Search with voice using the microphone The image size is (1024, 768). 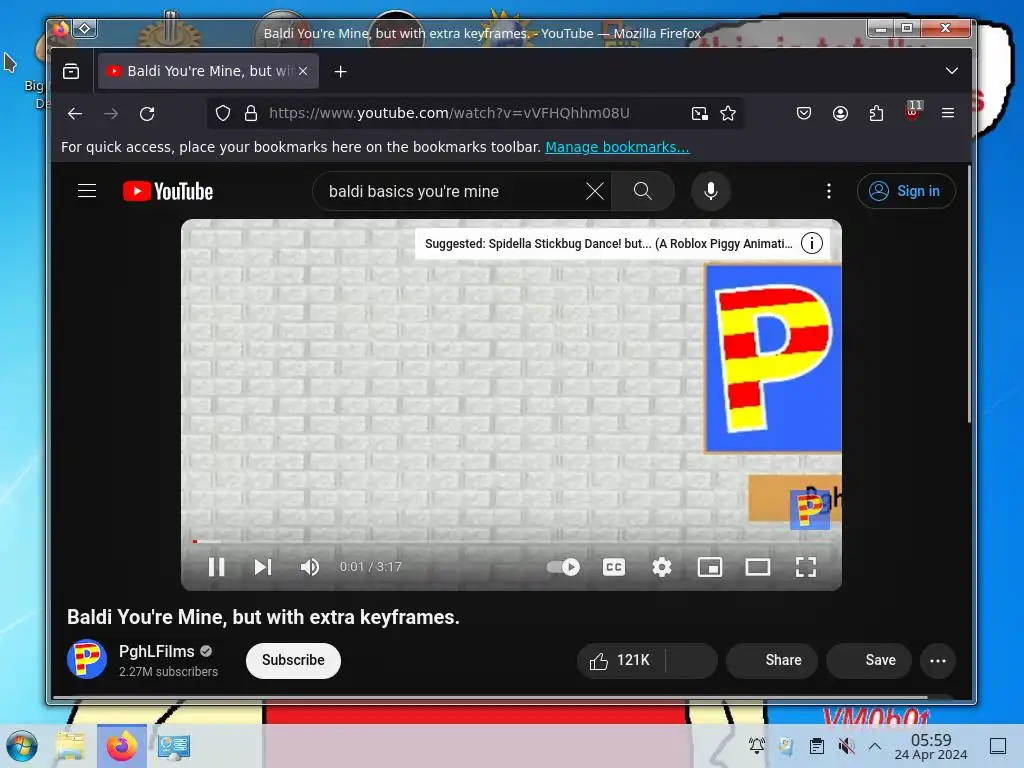click(711, 191)
